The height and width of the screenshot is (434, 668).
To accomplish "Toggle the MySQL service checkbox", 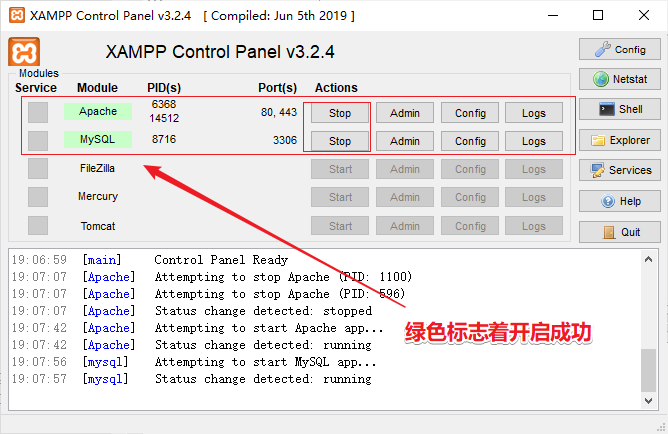I will click(x=38, y=141).
